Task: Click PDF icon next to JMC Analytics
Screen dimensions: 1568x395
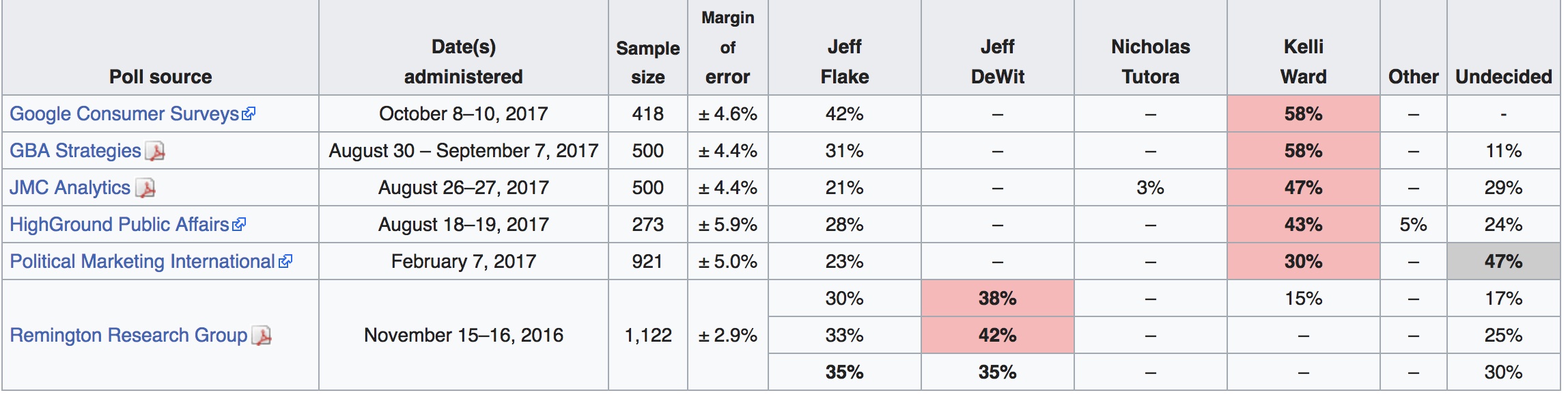Action: [145, 188]
